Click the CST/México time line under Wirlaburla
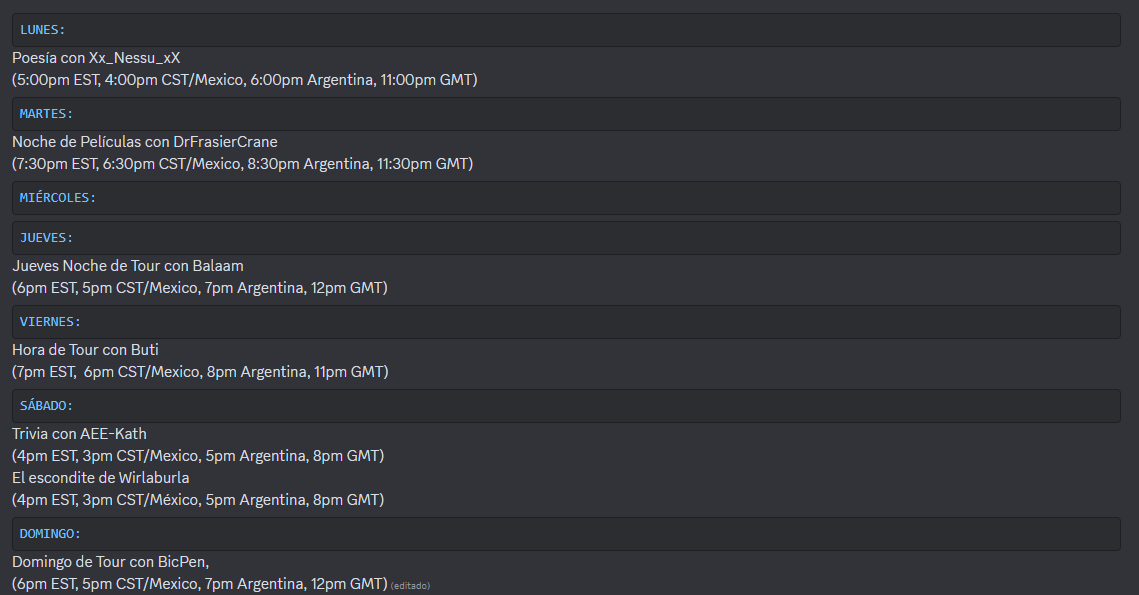This screenshot has height=595, width=1139. pyautogui.click(x=198, y=500)
